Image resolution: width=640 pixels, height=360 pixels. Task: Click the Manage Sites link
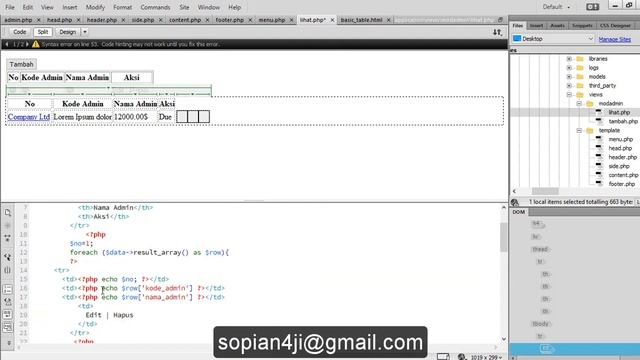coord(615,39)
